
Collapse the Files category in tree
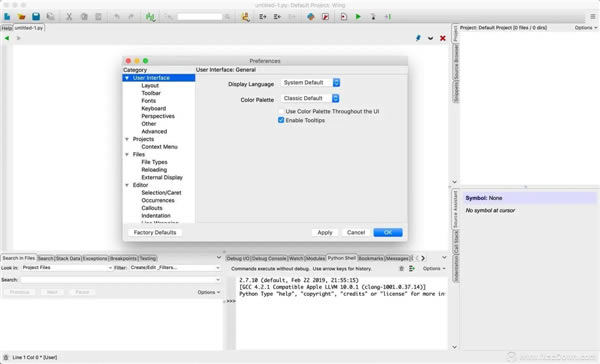tap(127, 155)
